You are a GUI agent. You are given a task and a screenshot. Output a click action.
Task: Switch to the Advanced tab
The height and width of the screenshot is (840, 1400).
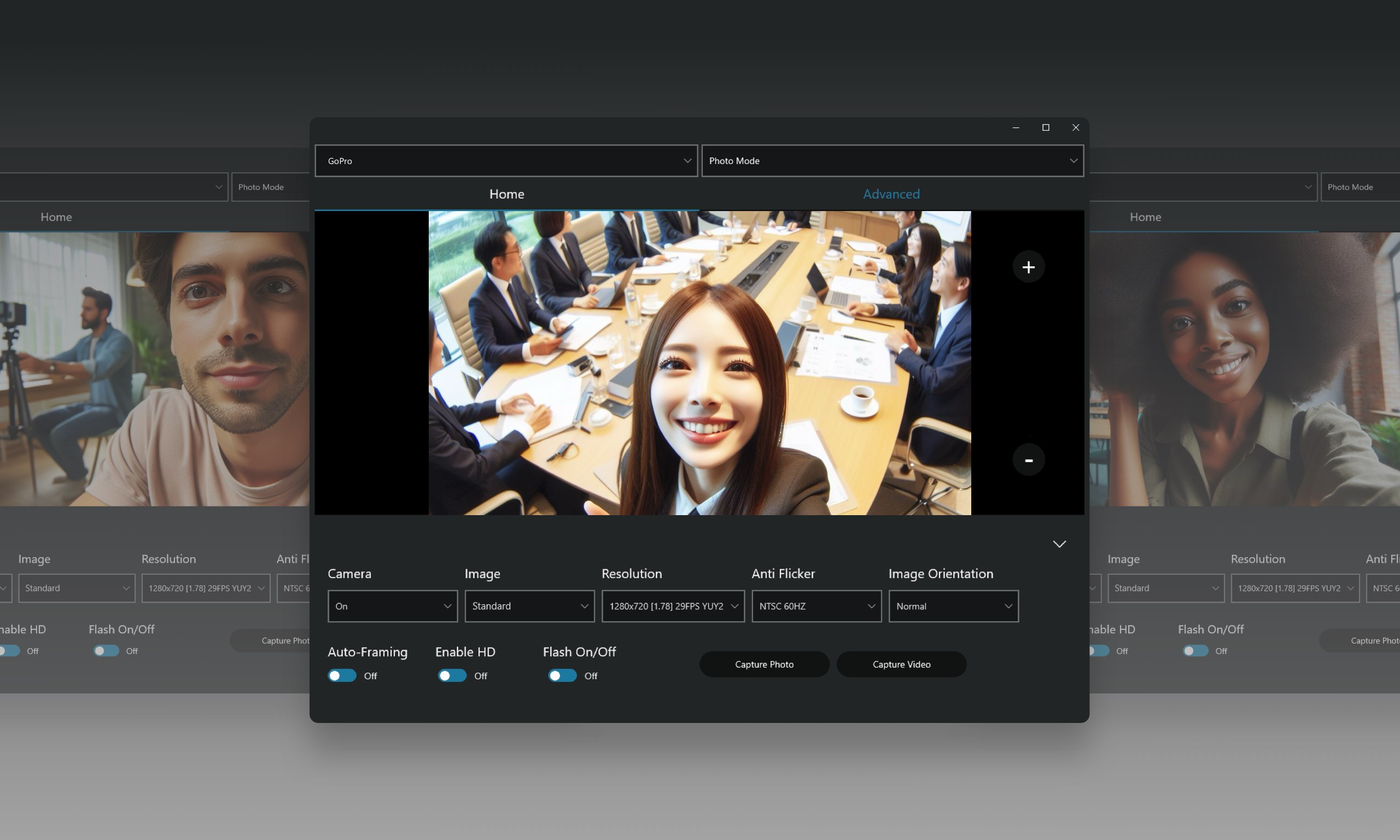890,194
